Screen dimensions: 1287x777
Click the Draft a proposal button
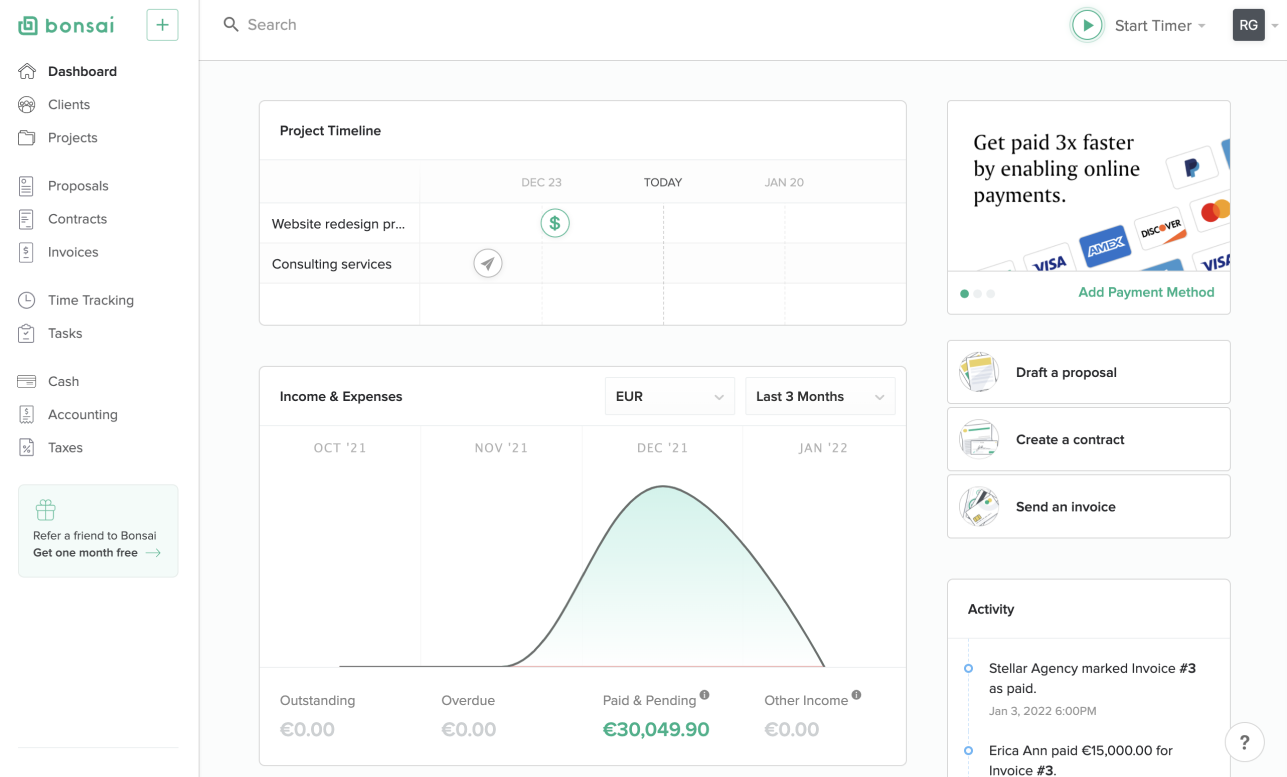(x=1088, y=372)
